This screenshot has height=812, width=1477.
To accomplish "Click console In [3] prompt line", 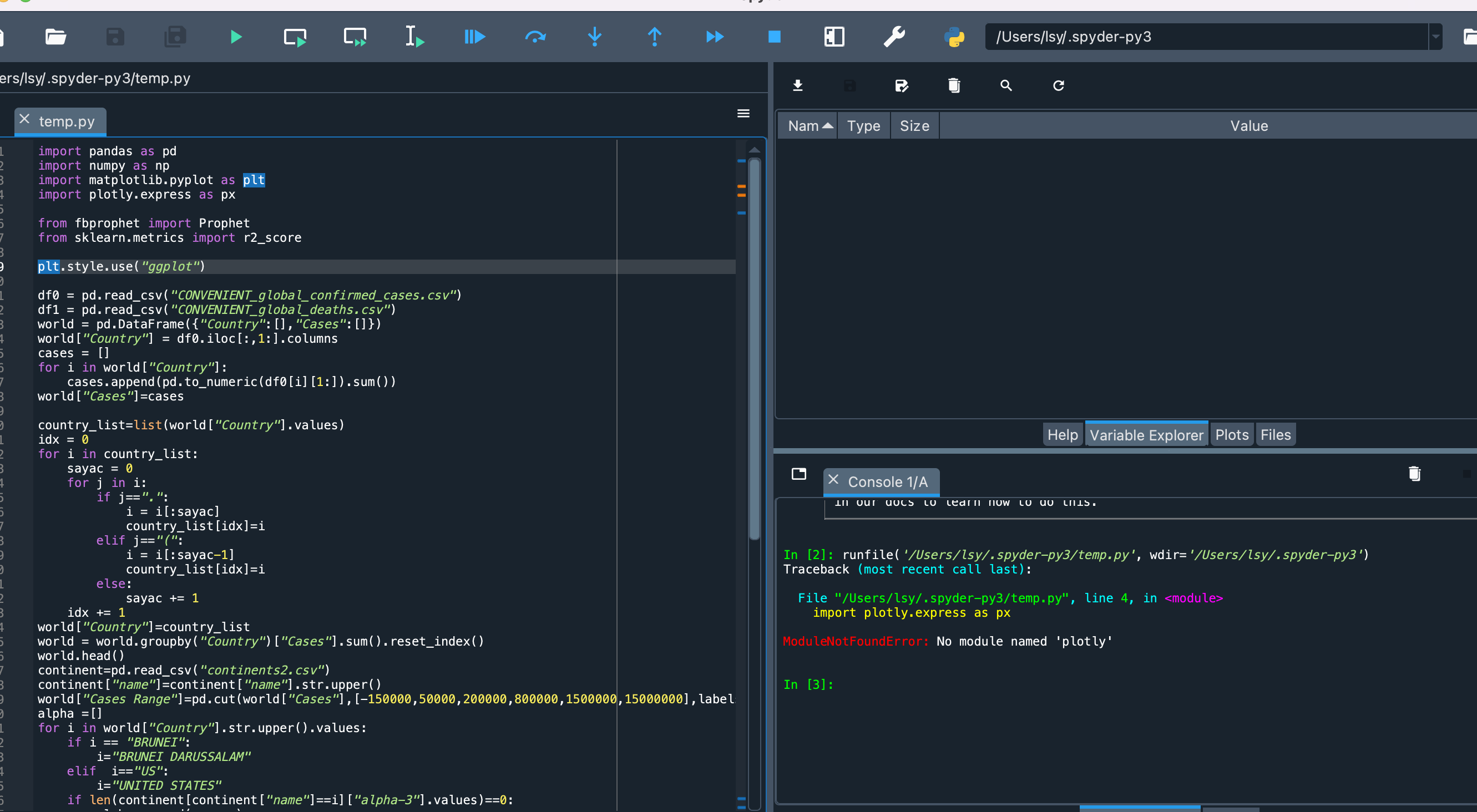I will click(x=808, y=685).
